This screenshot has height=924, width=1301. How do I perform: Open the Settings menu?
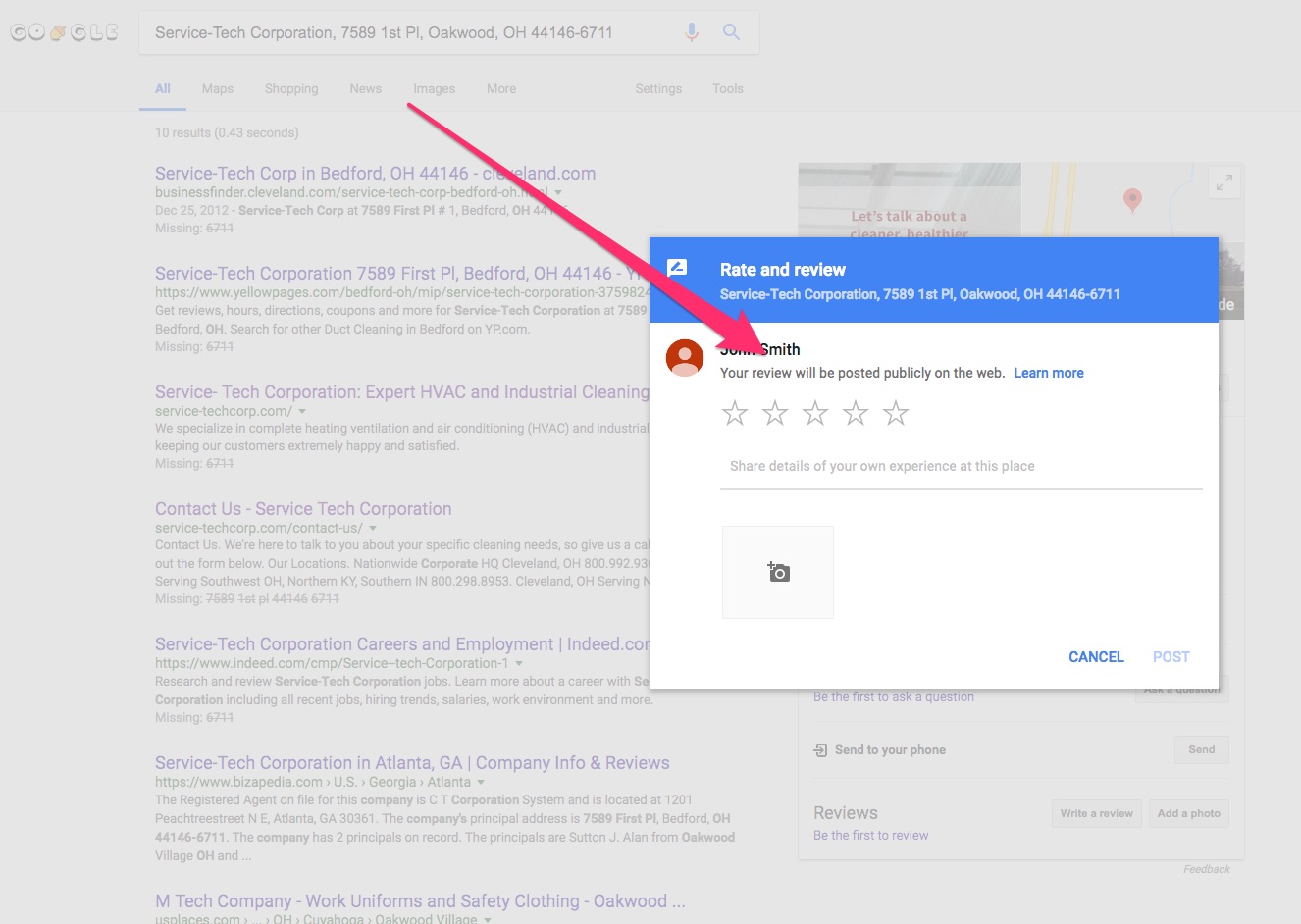(657, 88)
